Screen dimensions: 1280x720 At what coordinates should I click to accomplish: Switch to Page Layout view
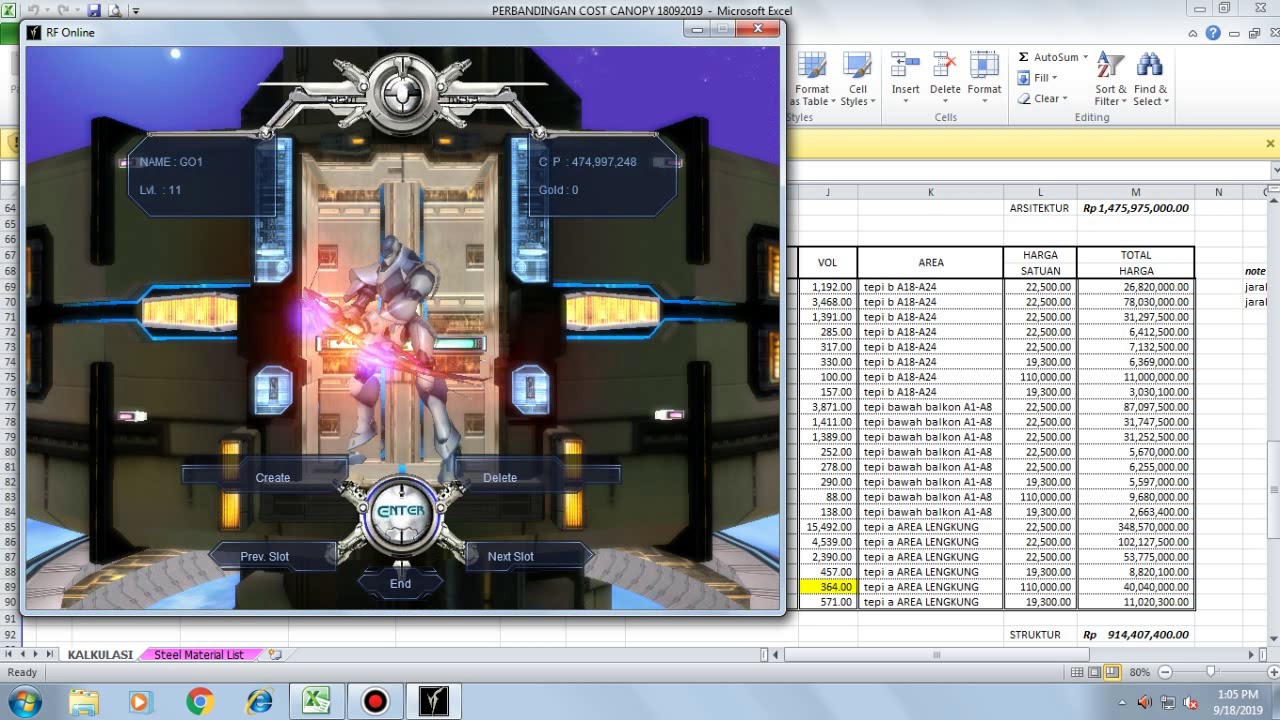(x=1095, y=673)
